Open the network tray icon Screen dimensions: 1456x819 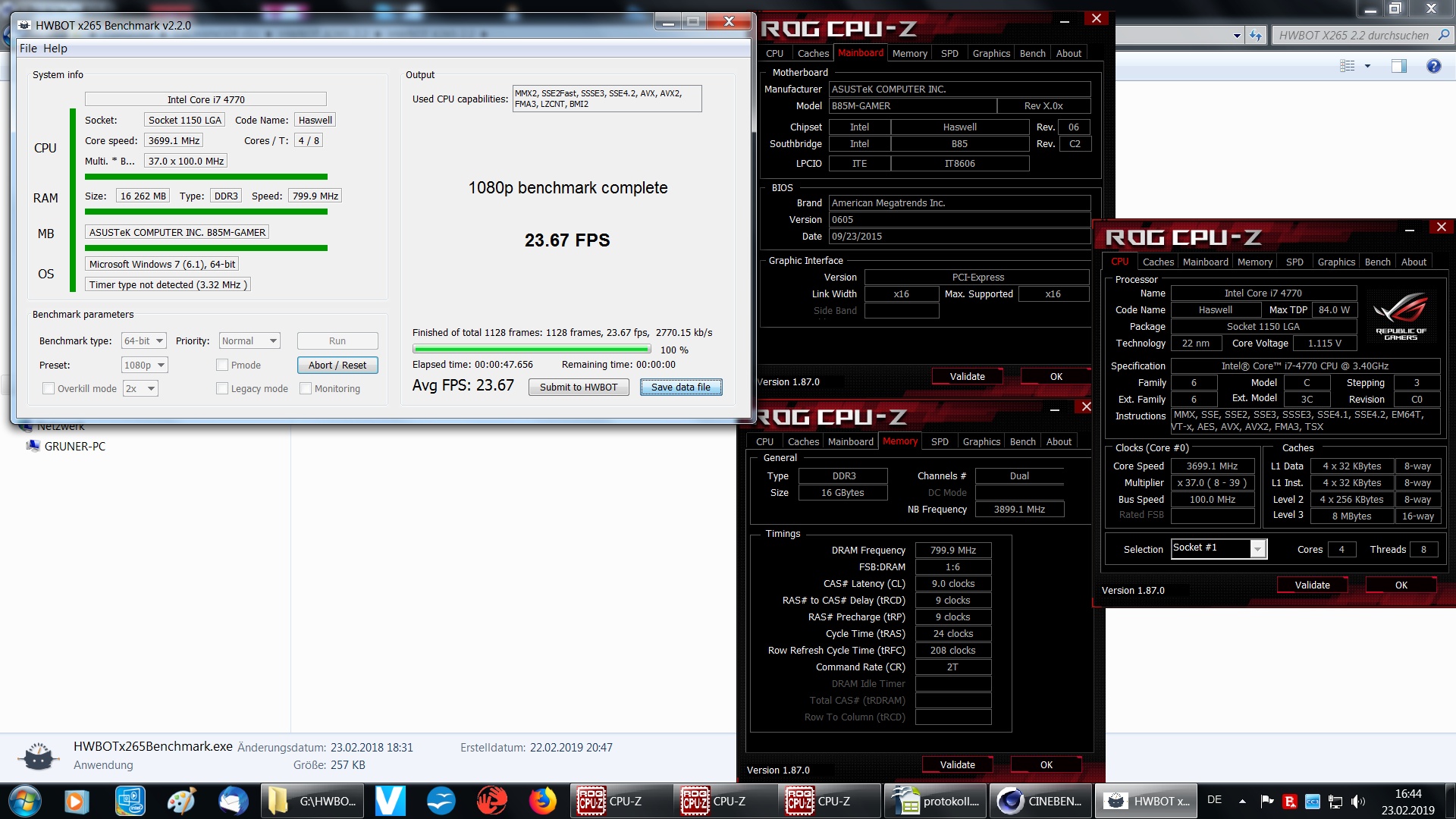click(x=1335, y=801)
